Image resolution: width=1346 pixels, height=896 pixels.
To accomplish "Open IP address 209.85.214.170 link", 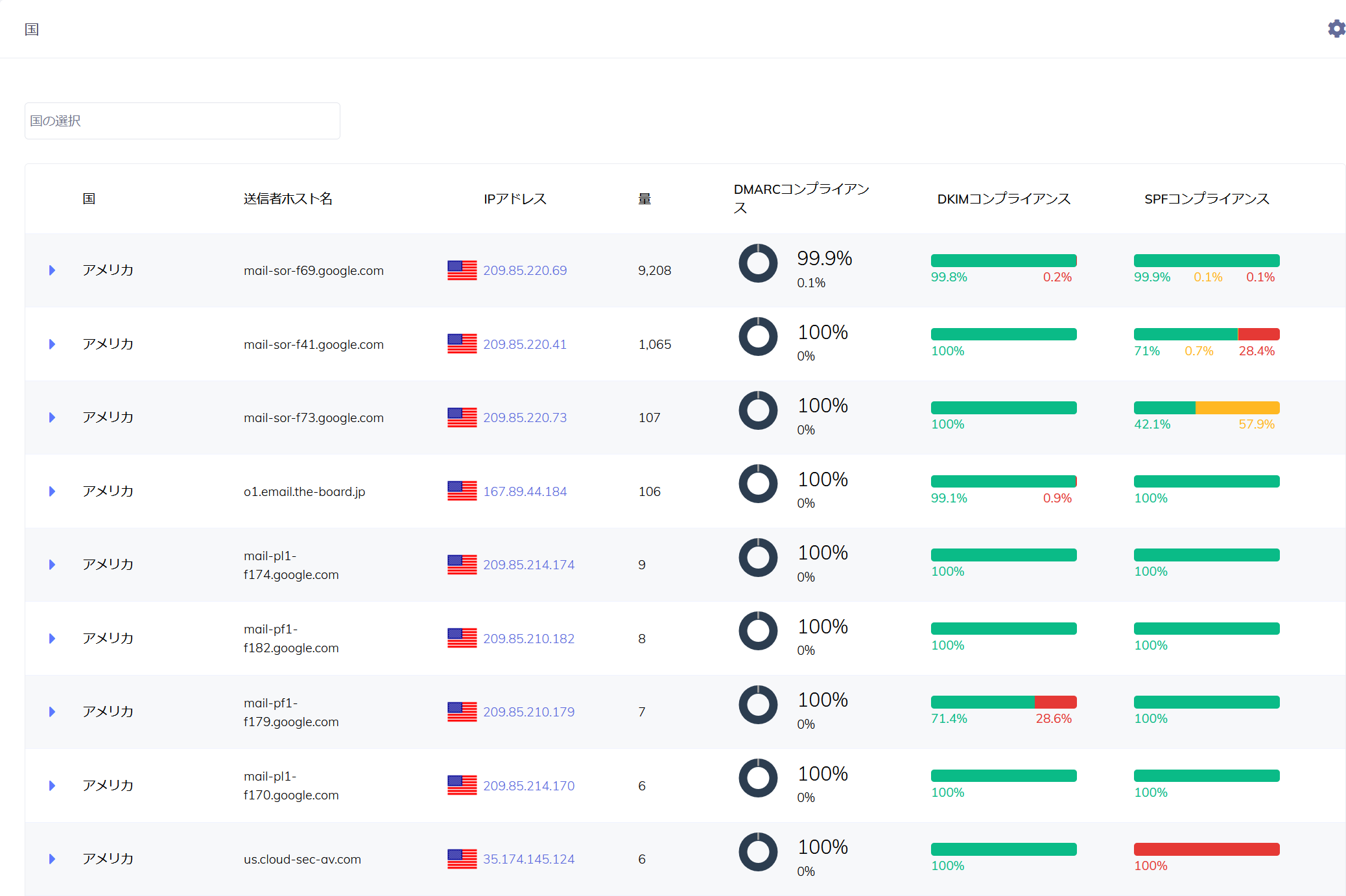I will click(x=528, y=786).
